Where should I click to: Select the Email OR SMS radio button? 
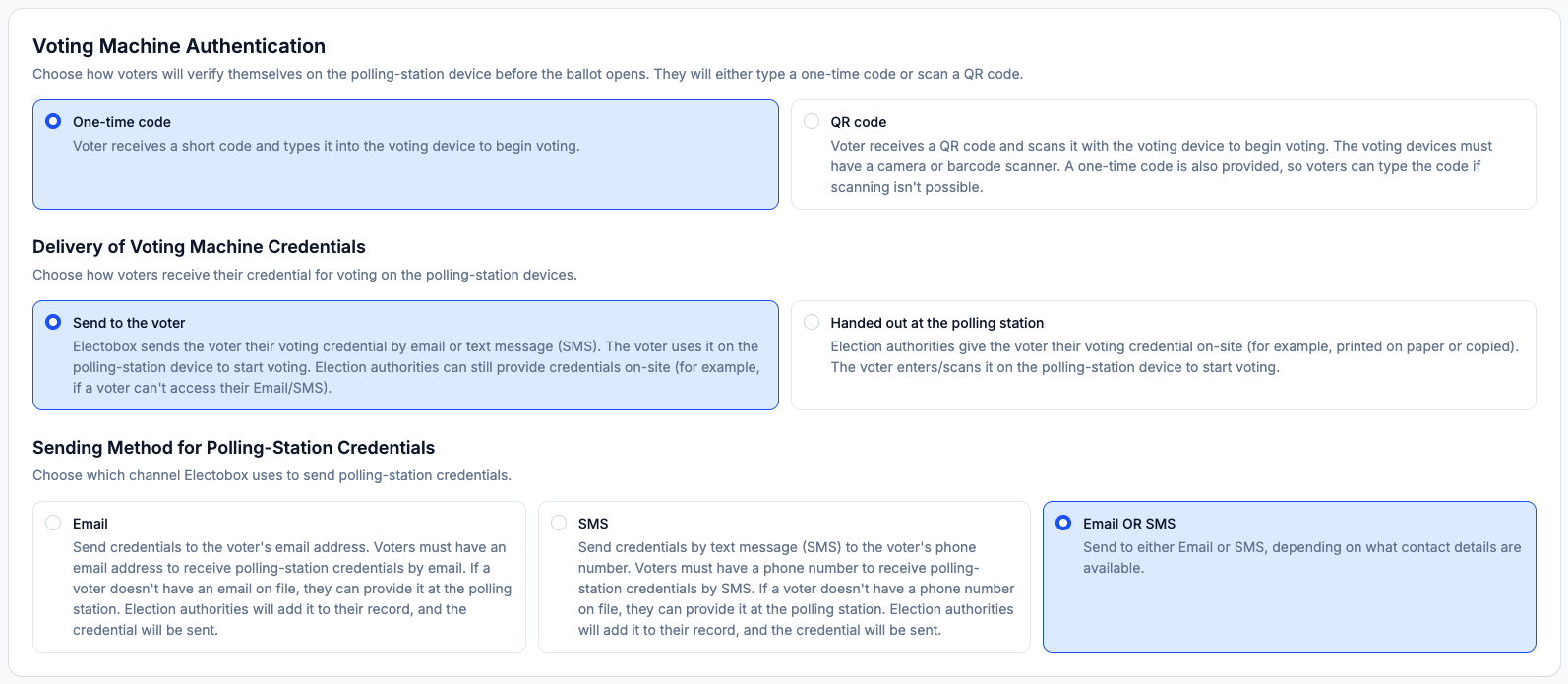[x=1065, y=523]
